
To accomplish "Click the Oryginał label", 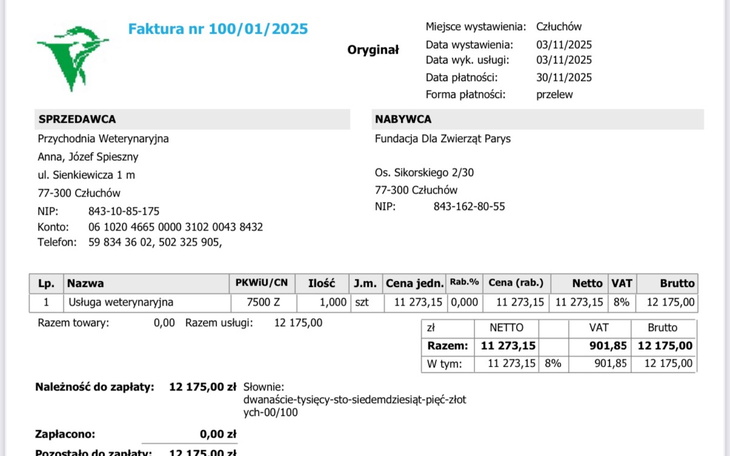I will pos(373,49).
